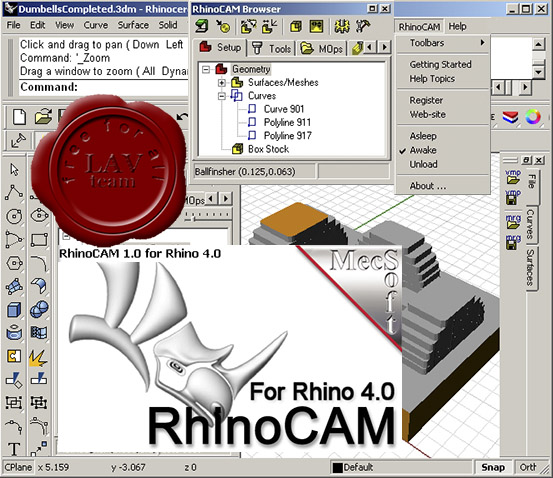
Task: Select the Awake checked option
Action: click(x=423, y=150)
